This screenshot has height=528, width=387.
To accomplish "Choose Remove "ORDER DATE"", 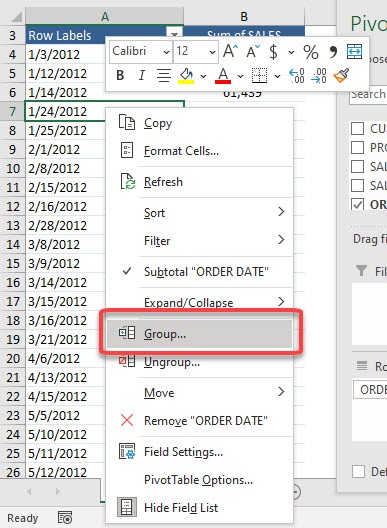I will coord(199,420).
